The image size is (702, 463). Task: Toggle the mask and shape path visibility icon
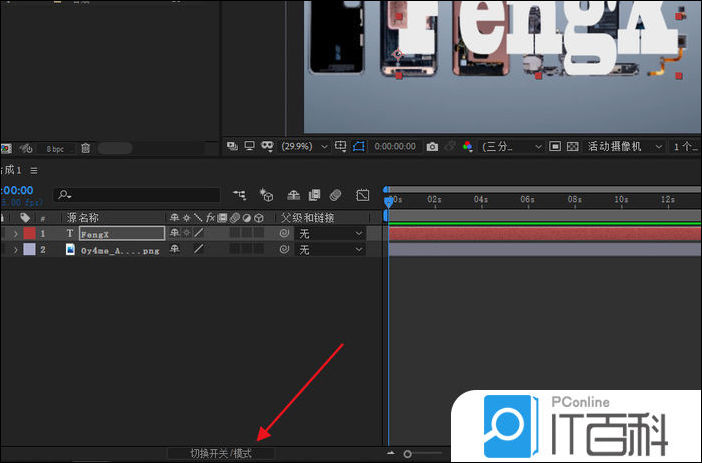267,146
